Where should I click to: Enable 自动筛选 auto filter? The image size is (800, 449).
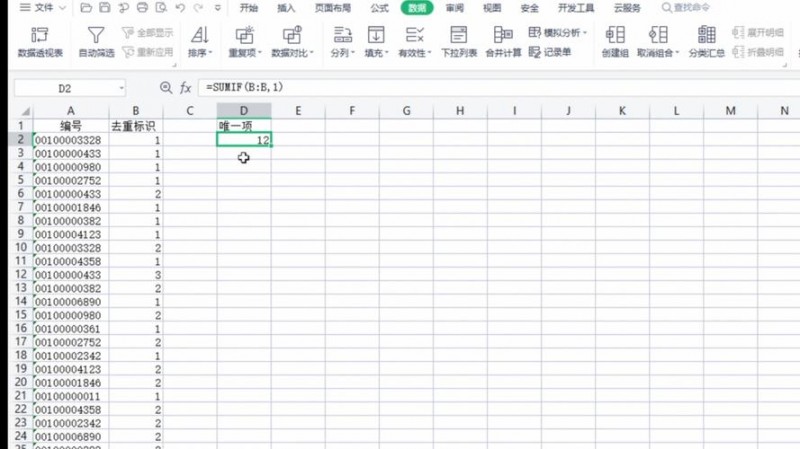[96, 42]
